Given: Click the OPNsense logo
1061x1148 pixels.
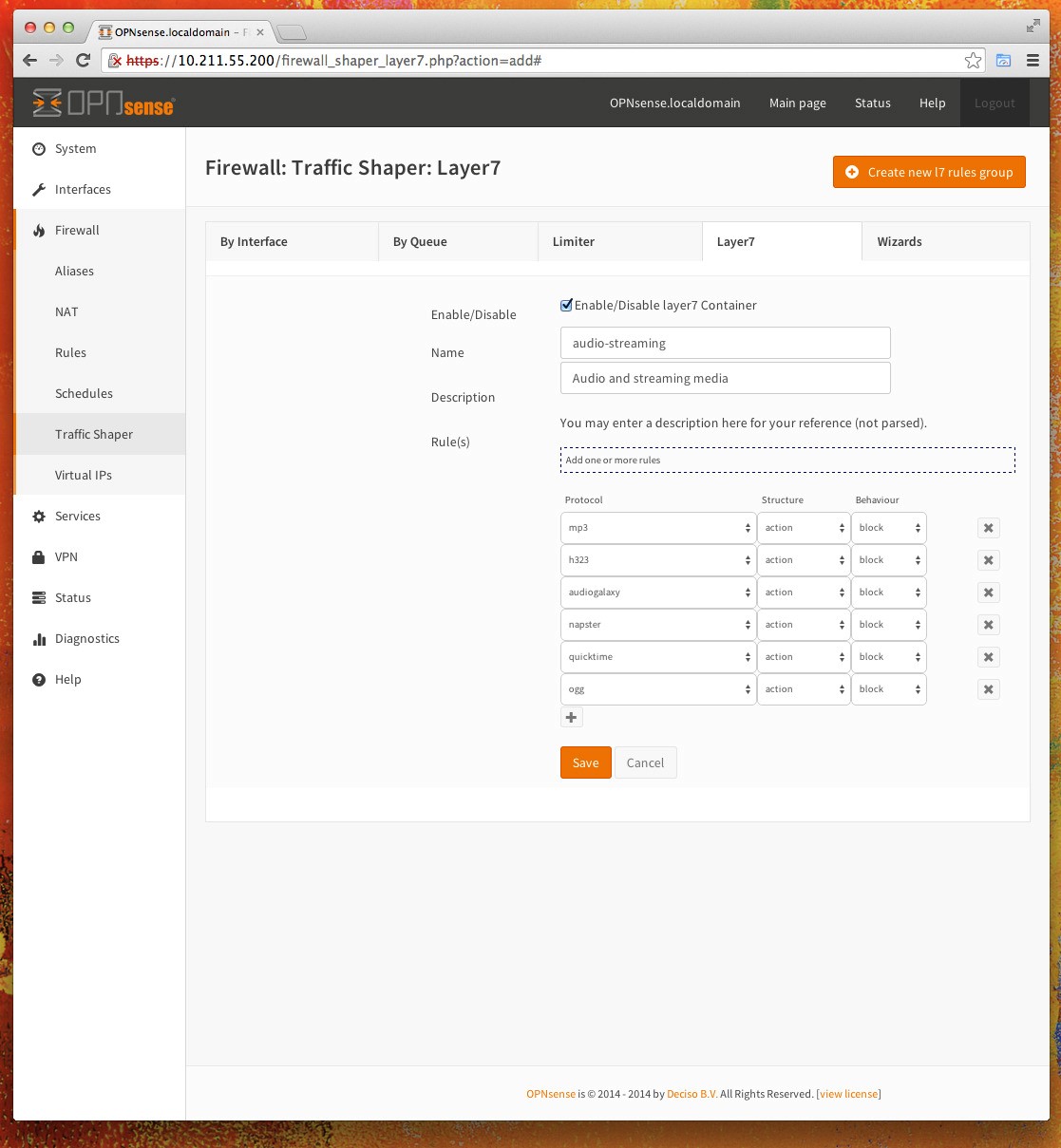Looking at the screenshot, I should (x=104, y=104).
